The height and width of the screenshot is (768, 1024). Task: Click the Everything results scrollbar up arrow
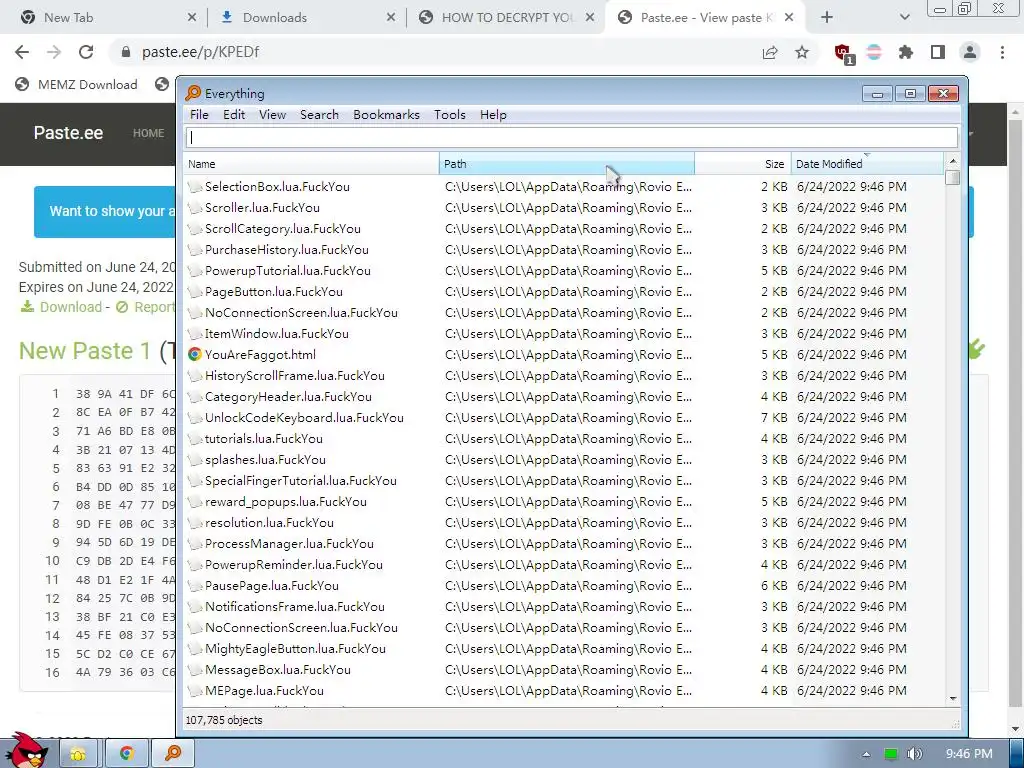click(953, 161)
